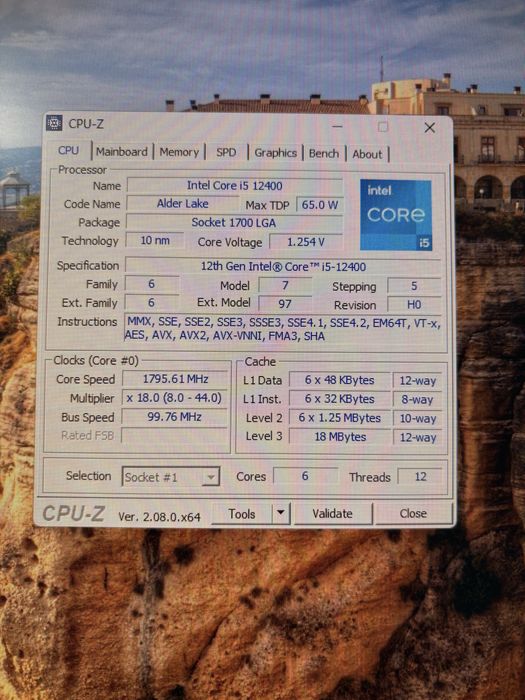Go to the Graphics tab
Viewport: 525px width, 700px height.
coord(275,153)
